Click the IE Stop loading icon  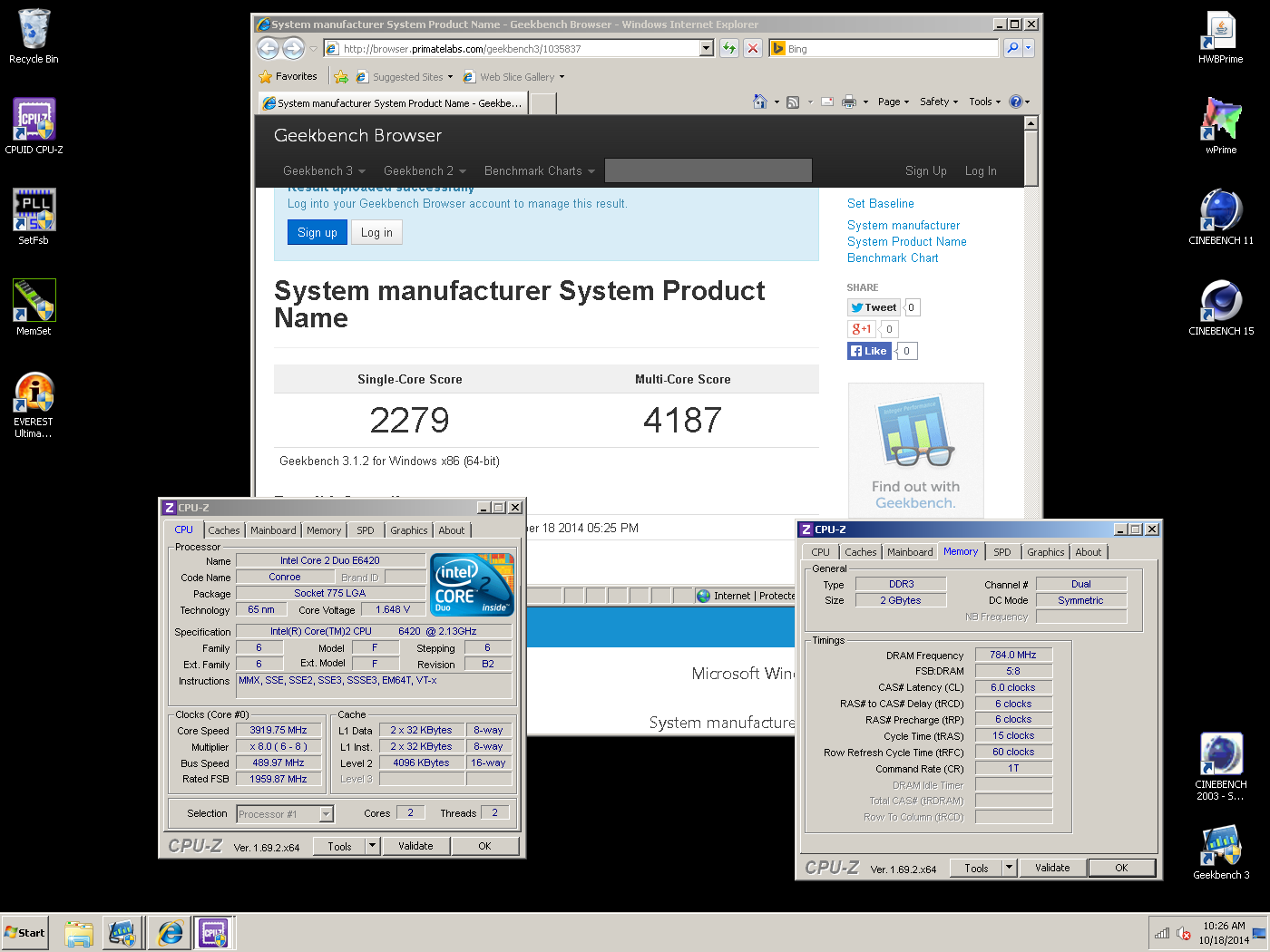[753, 48]
